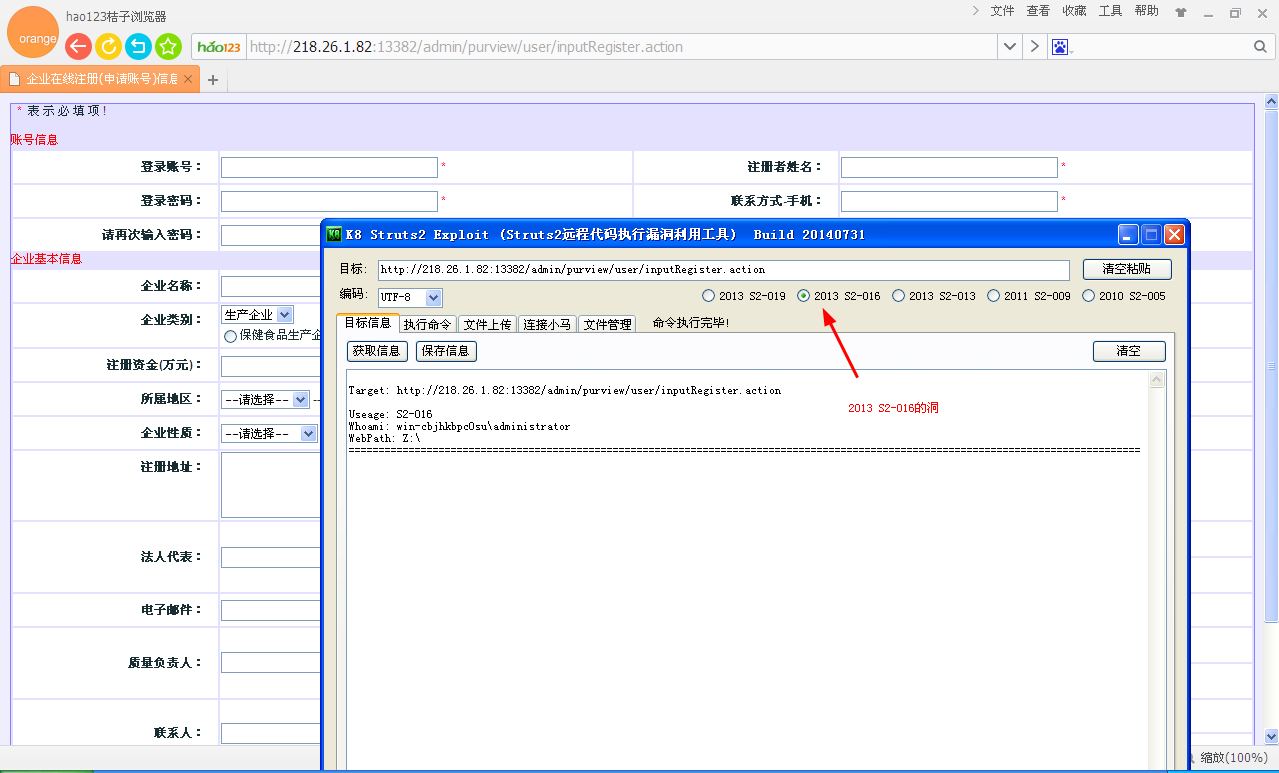1279x773 pixels.
Task: Minimize the K8 Struts2 Exploit window
Action: pos(1128,234)
